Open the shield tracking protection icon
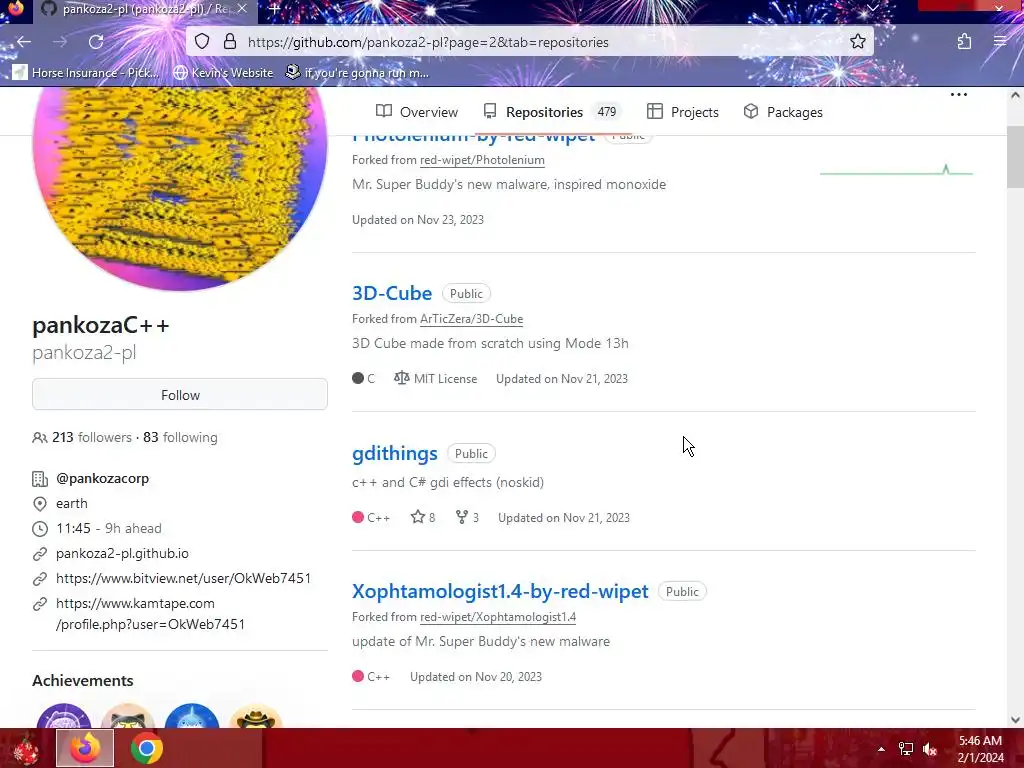This screenshot has width=1024, height=768. (202, 42)
